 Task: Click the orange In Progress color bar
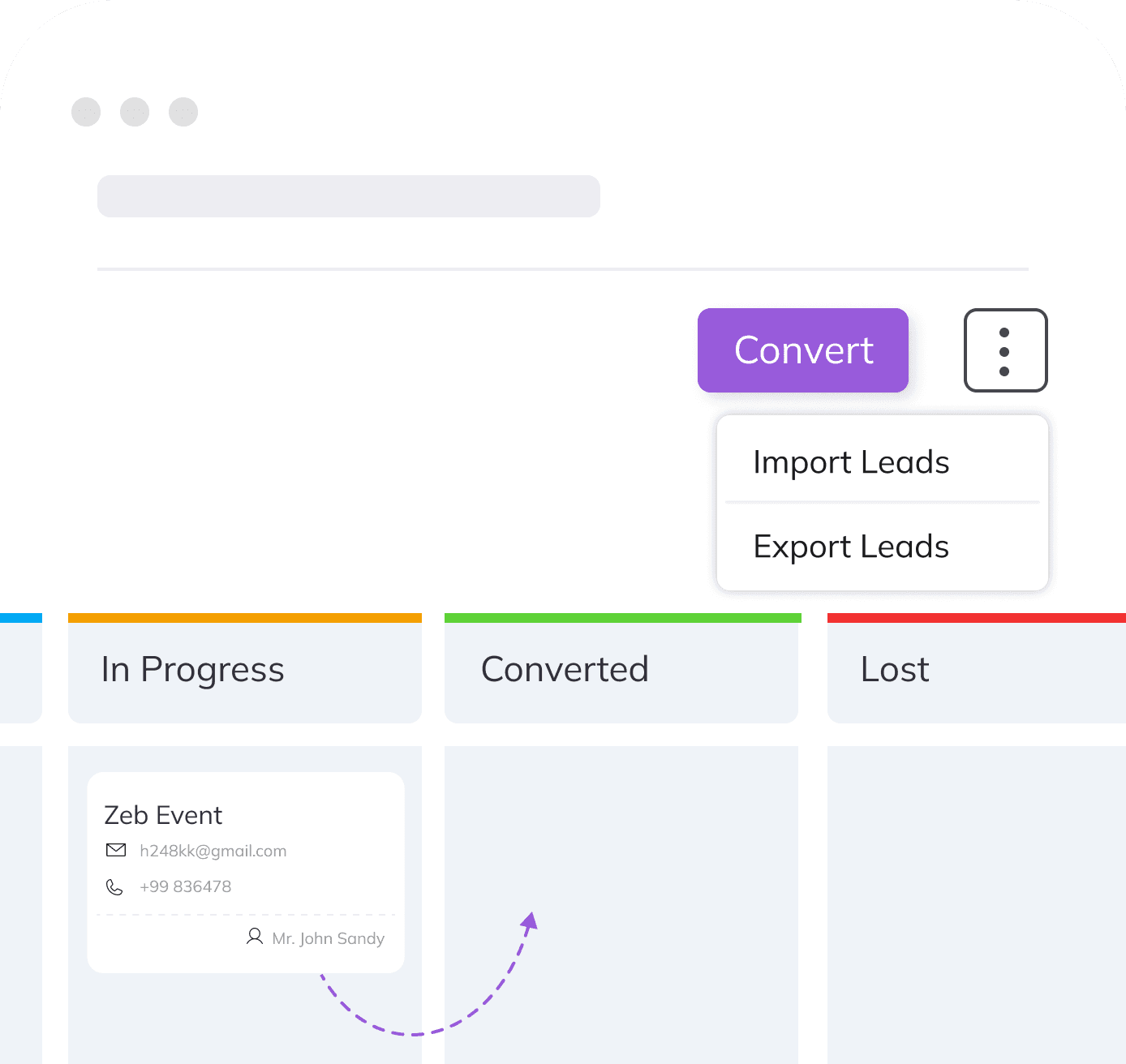[244, 618]
